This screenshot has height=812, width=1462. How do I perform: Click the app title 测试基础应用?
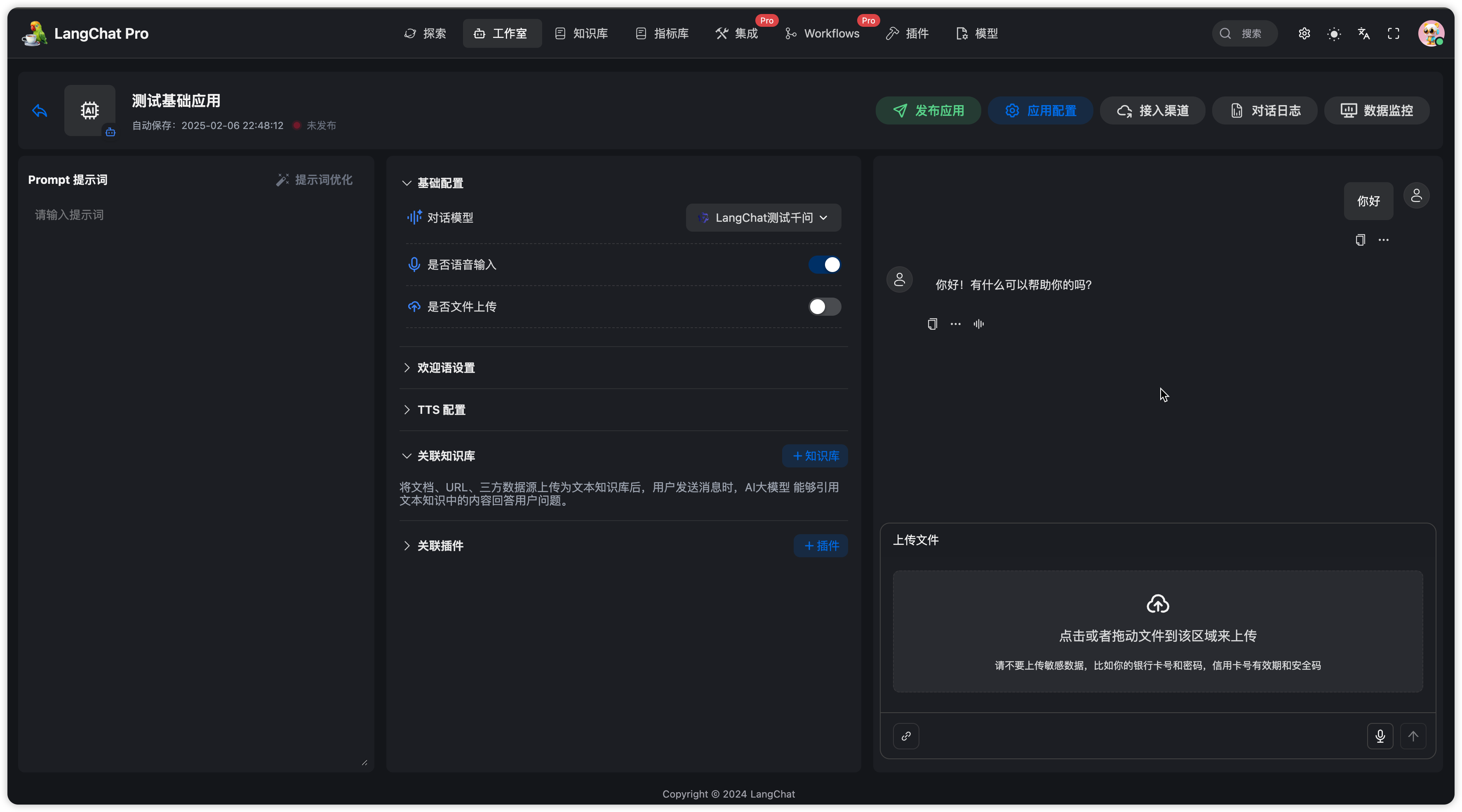176,101
